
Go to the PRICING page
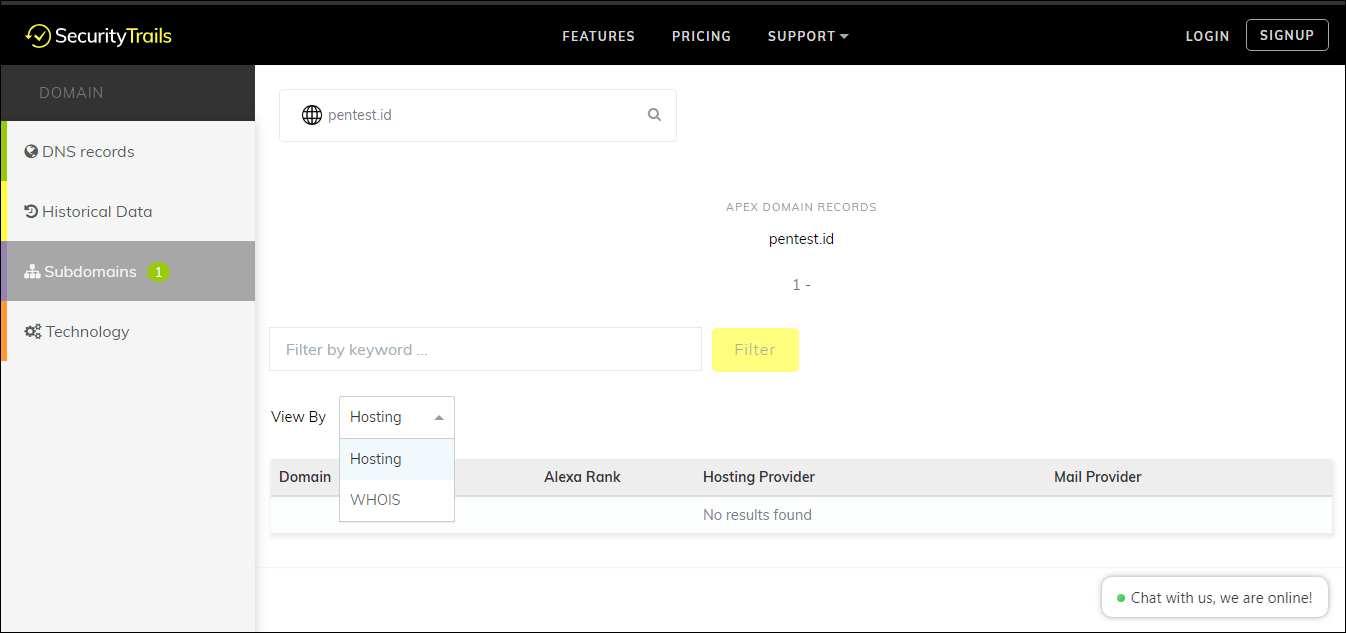pos(701,36)
